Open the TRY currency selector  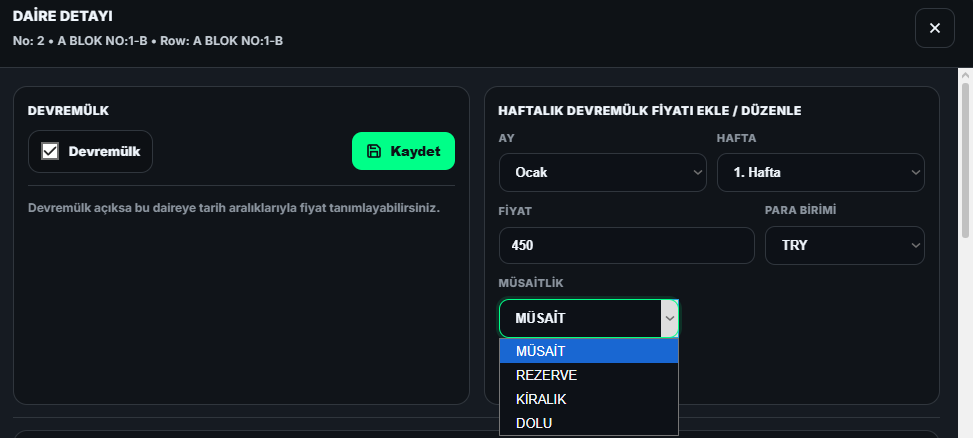(x=844, y=245)
